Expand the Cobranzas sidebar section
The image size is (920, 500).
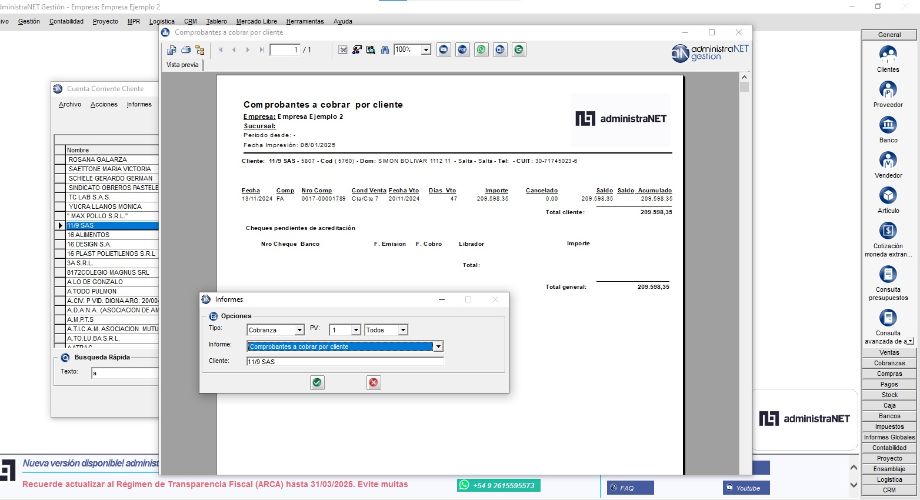[x=889, y=363]
